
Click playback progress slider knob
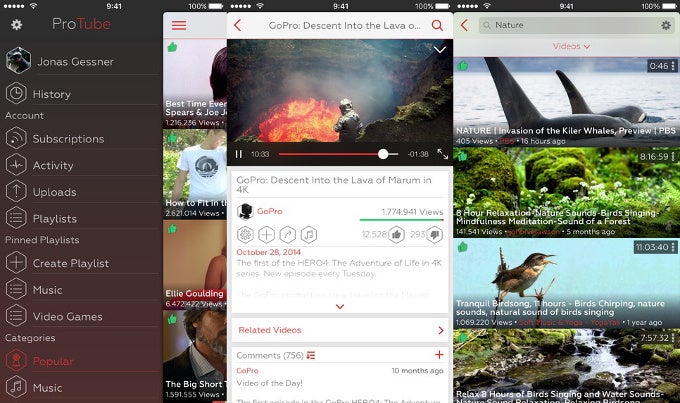383,154
